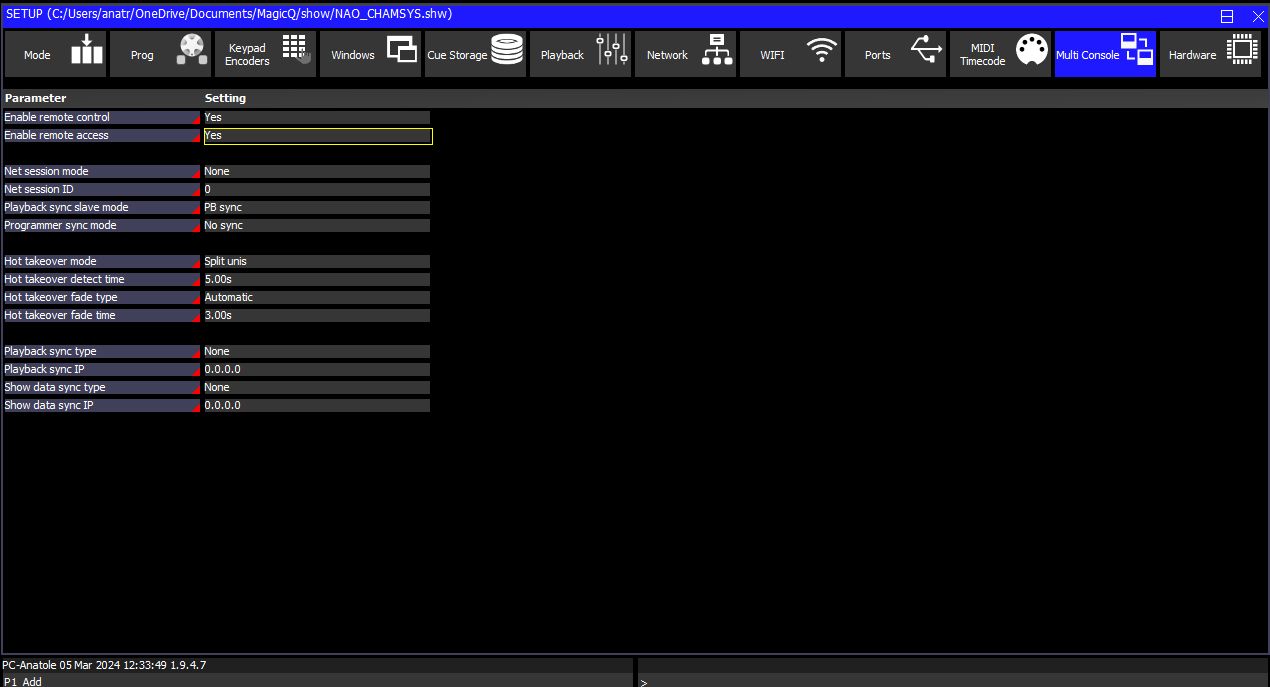The width and height of the screenshot is (1270, 687).
Task: Select the WIFI settings icon
Action: (822, 53)
